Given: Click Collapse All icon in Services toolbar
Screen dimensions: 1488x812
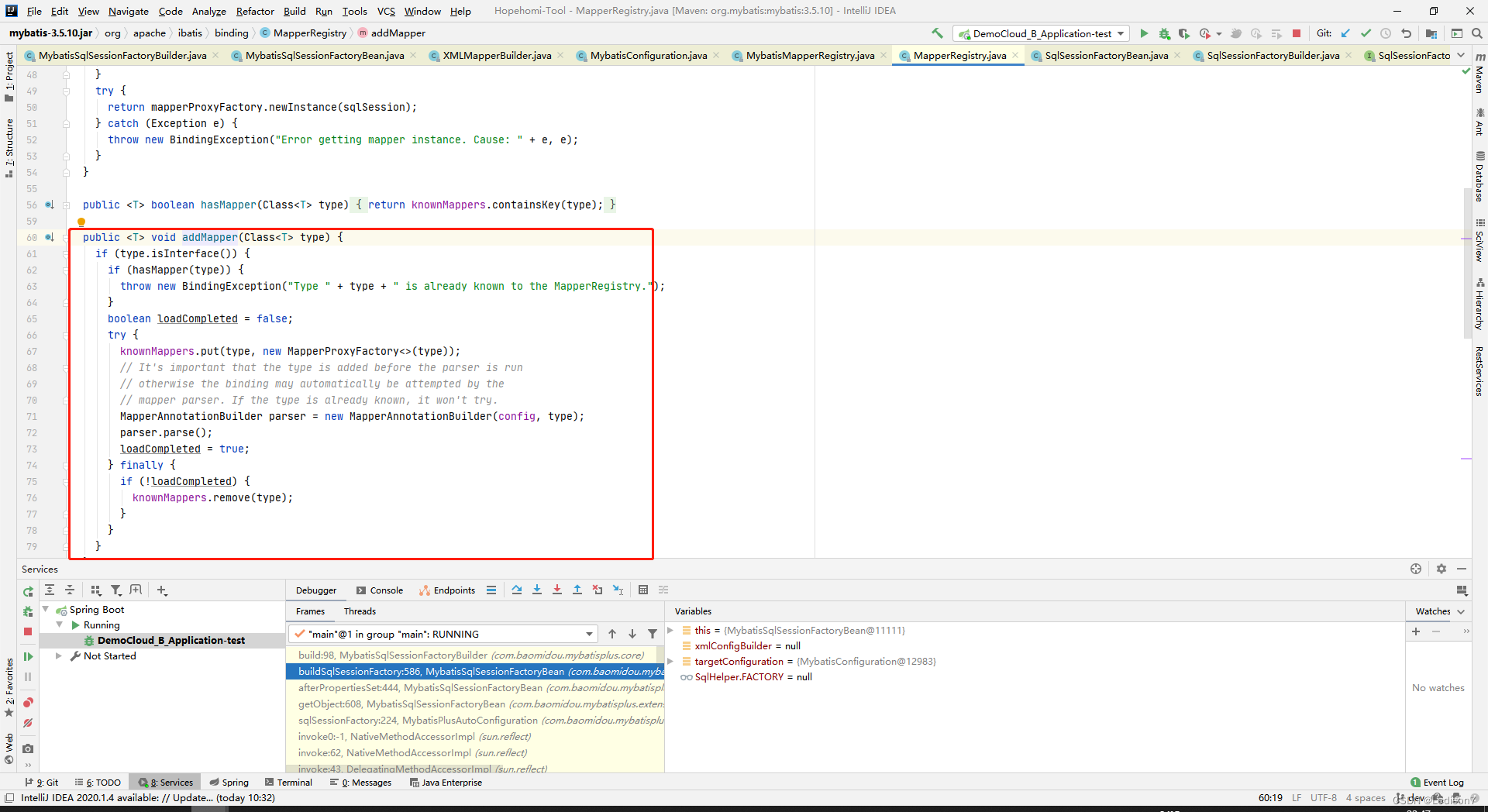Looking at the screenshot, I should [69, 590].
